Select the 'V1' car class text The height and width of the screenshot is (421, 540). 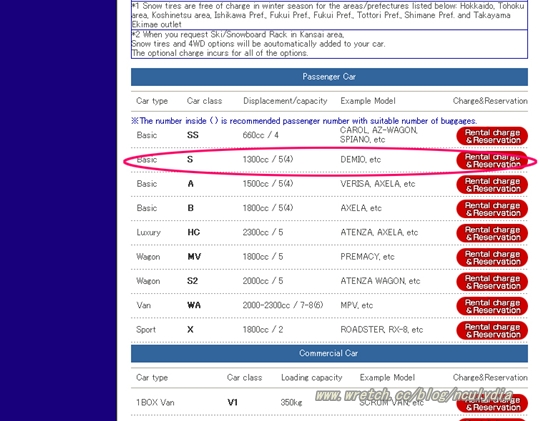click(x=232, y=402)
